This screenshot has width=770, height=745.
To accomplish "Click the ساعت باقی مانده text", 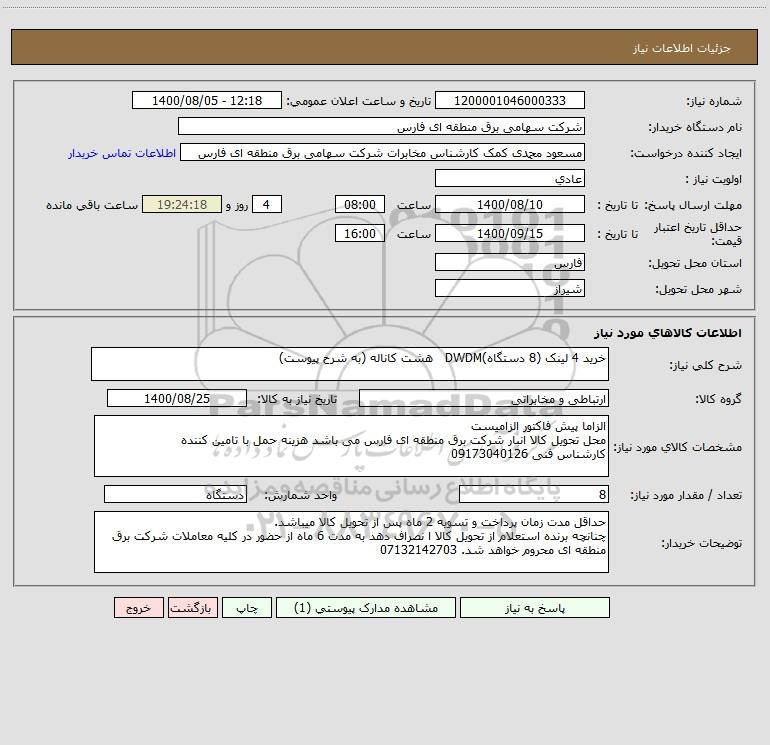I will [92, 205].
